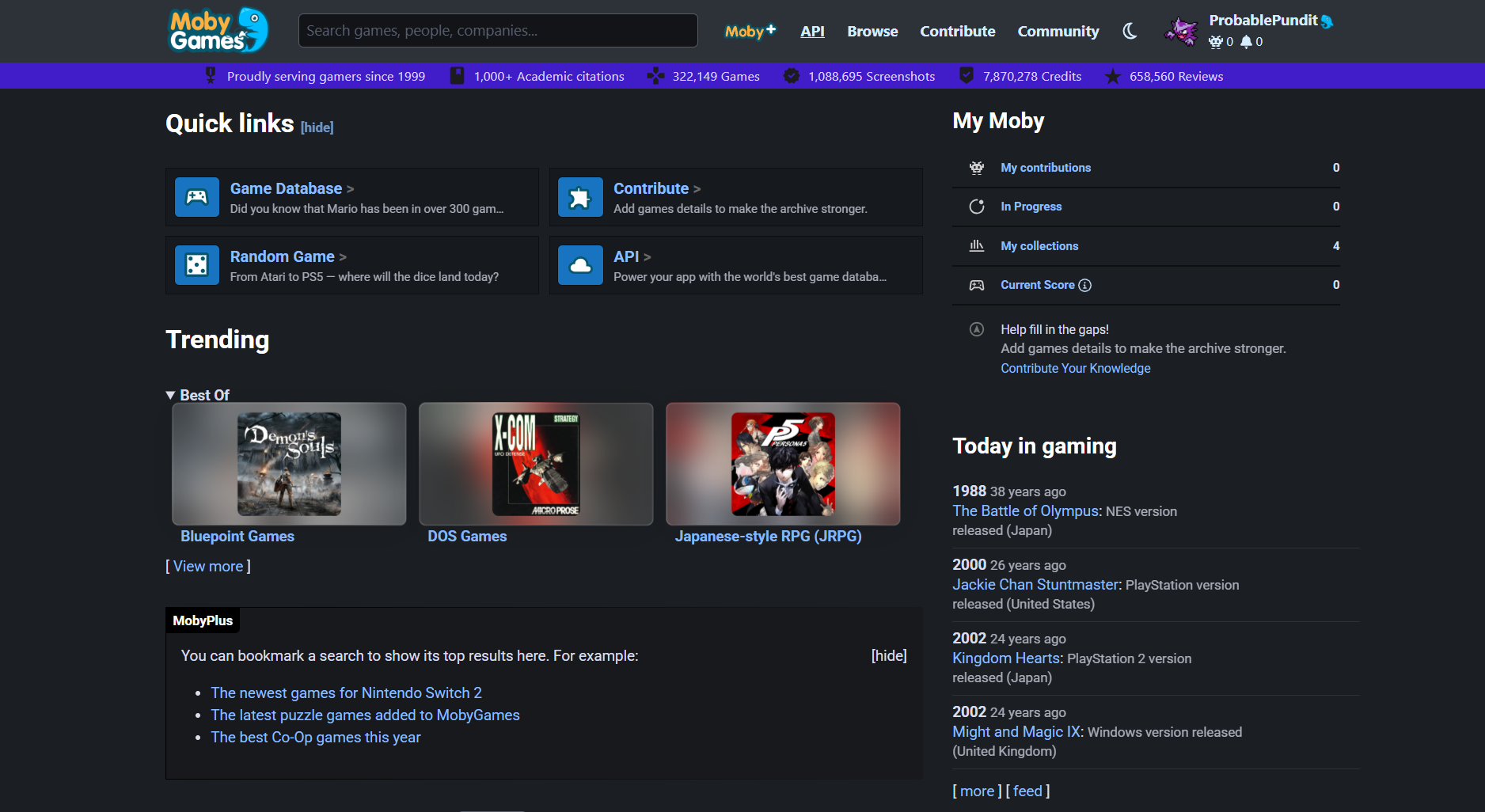Image resolution: width=1485 pixels, height=812 pixels.
Task: Click Contribute Your Knowledge link
Action: tap(1075, 368)
